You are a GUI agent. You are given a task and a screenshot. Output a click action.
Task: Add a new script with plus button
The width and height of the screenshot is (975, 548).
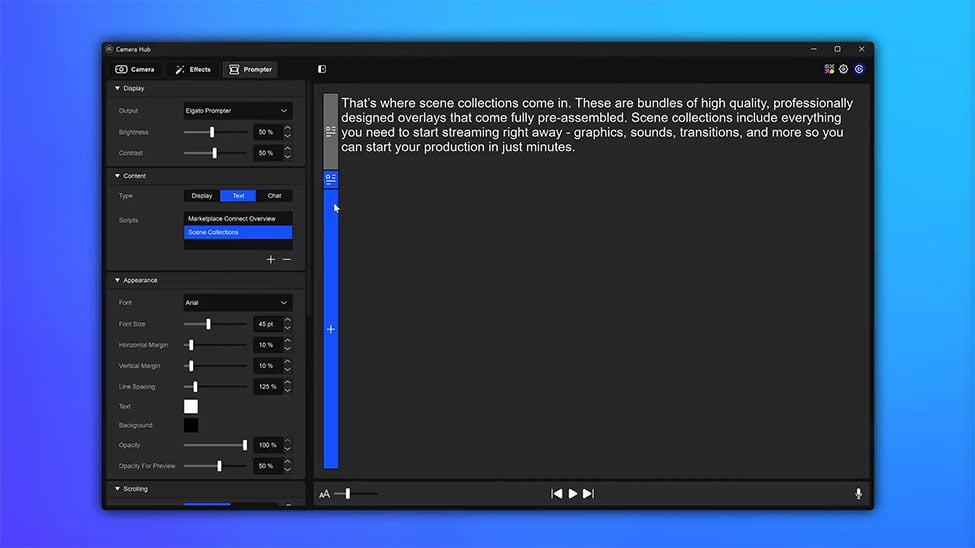(270, 259)
